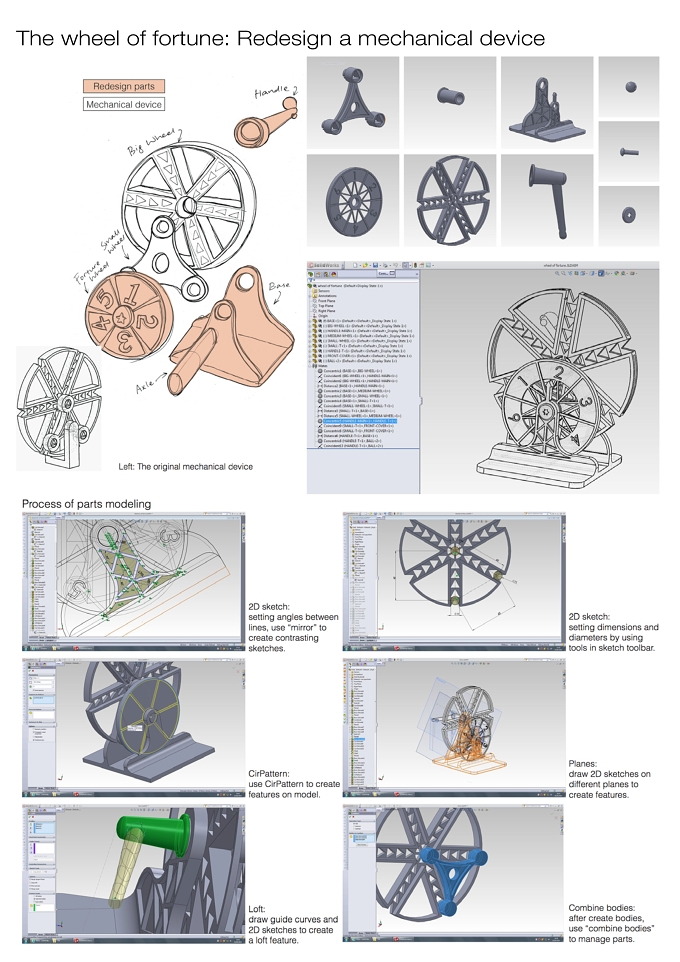
Task: Open the FeatureManager design tree tab icon
Action: [311, 274]
